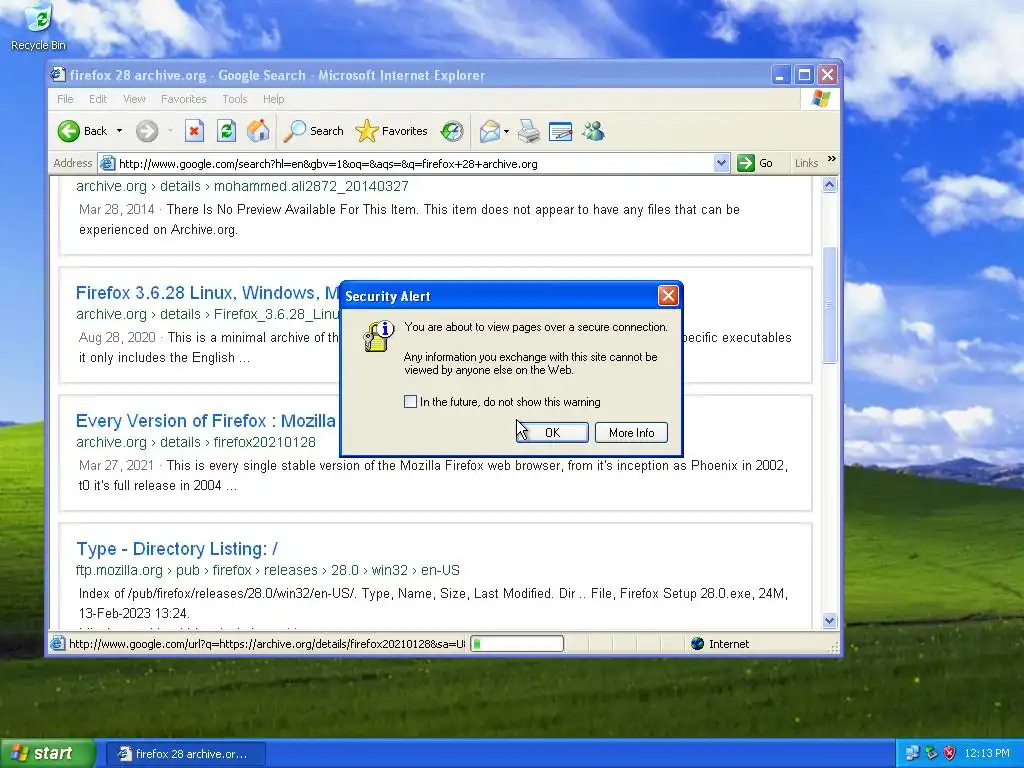1024x768 pixels.
Task: Expand the Links toolbar chevron
Action: click(x=831, y=159)
